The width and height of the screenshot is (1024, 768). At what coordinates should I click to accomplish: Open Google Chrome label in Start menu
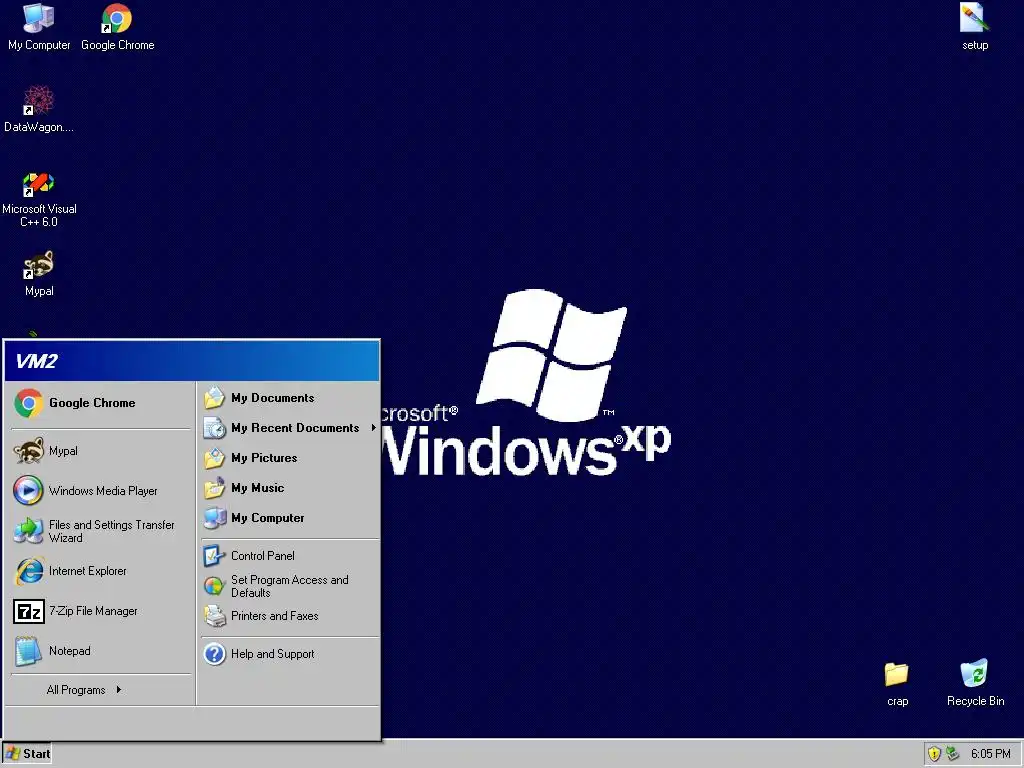point(92,403)
